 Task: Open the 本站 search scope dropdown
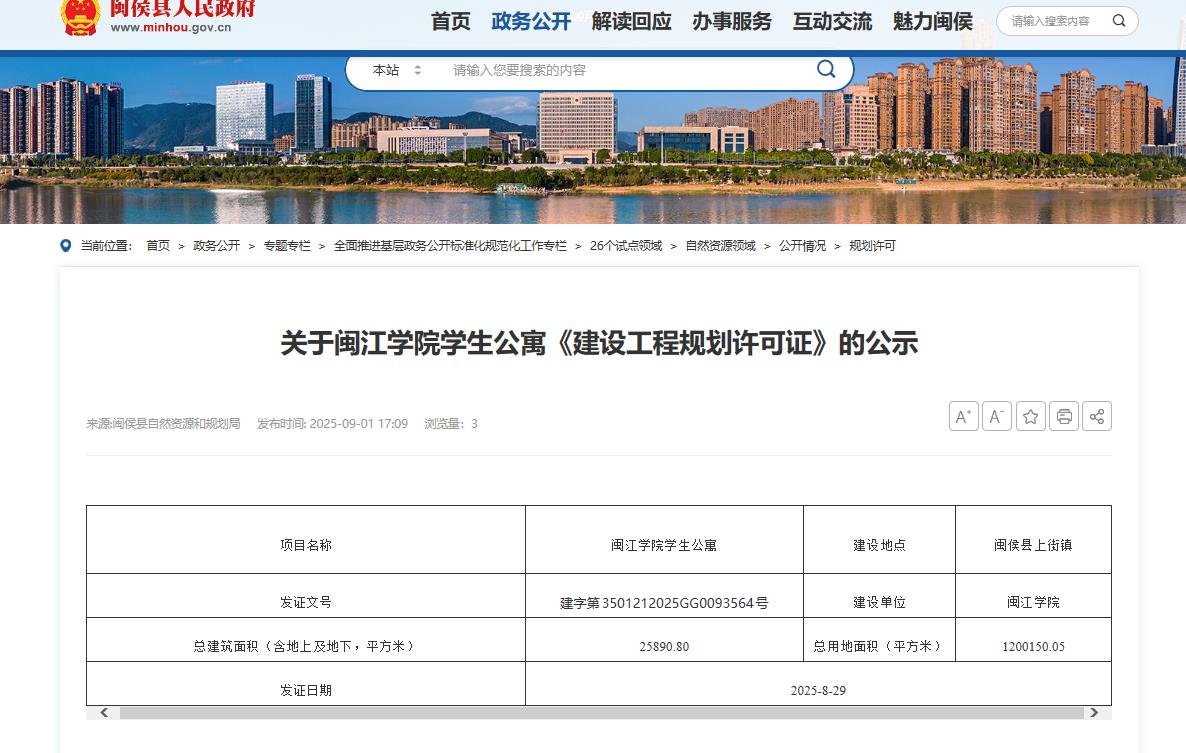coord(396,70)
